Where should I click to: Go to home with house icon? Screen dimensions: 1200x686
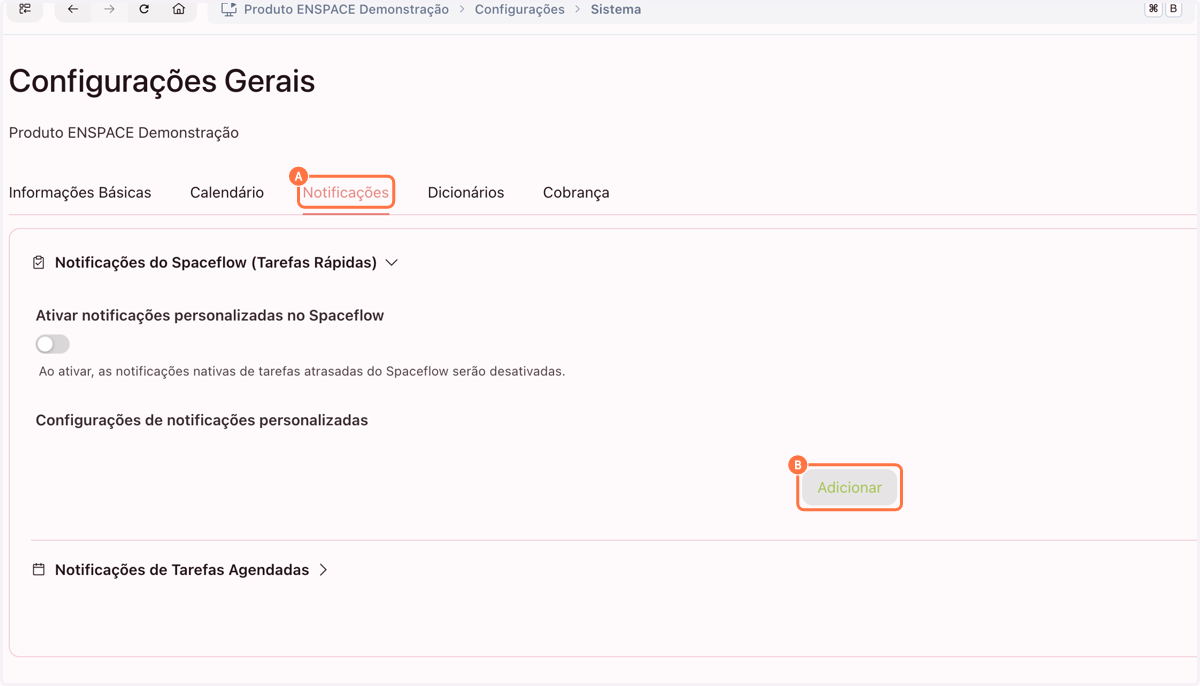point(179,9)
